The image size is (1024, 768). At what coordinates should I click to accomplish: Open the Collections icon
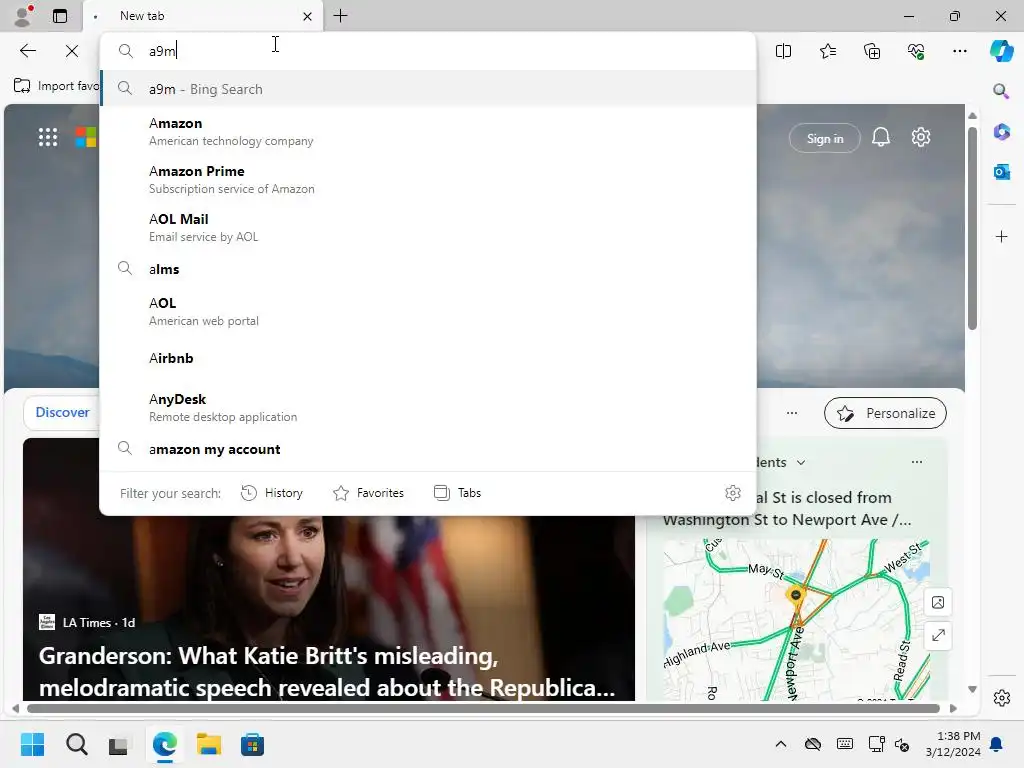pos(872,51)
